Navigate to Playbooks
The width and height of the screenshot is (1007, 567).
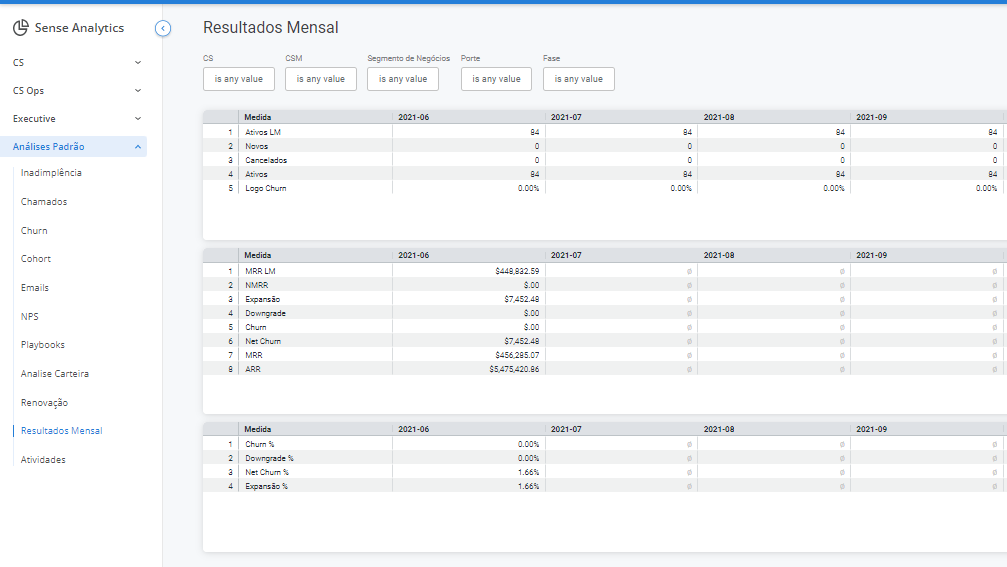43,345
